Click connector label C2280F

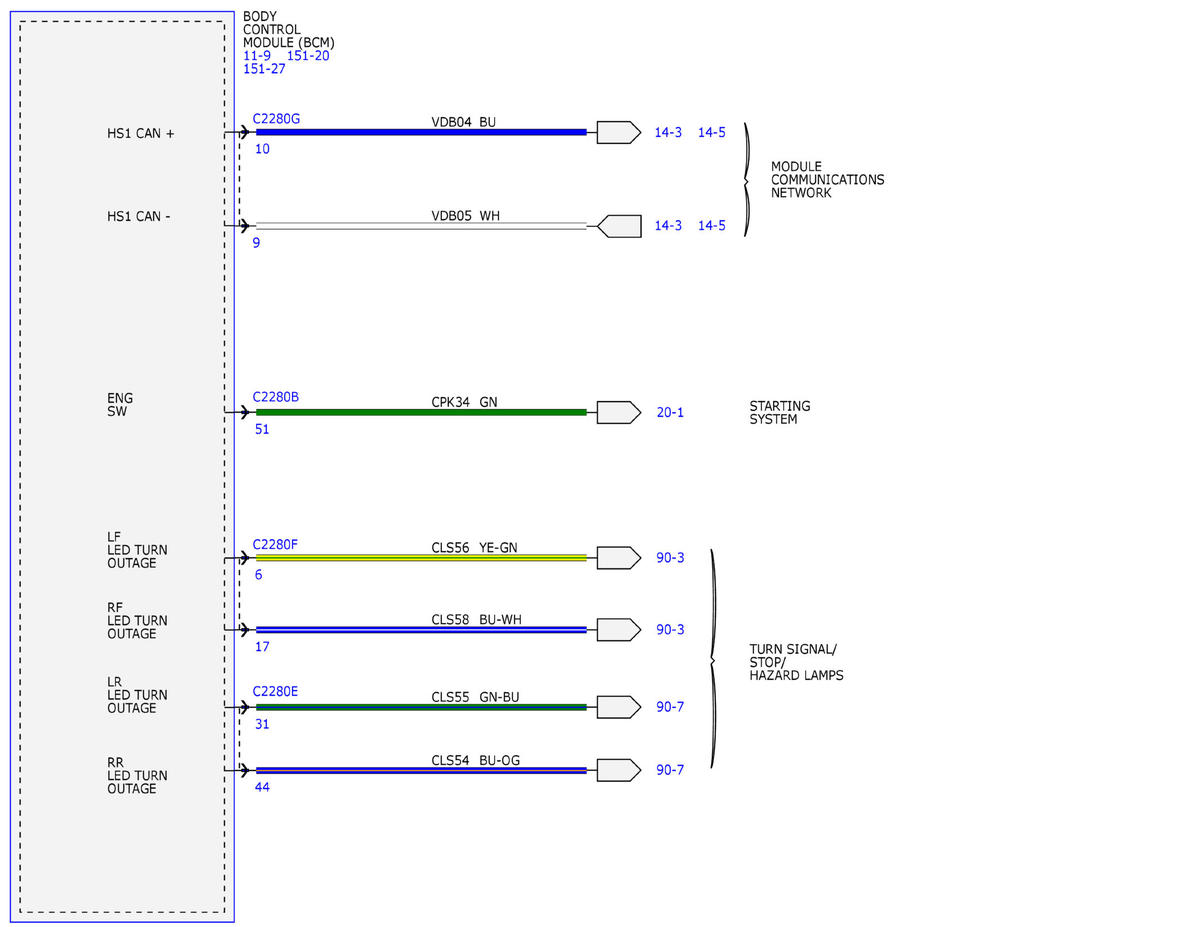pyautogui.click(x=275, y=544)
